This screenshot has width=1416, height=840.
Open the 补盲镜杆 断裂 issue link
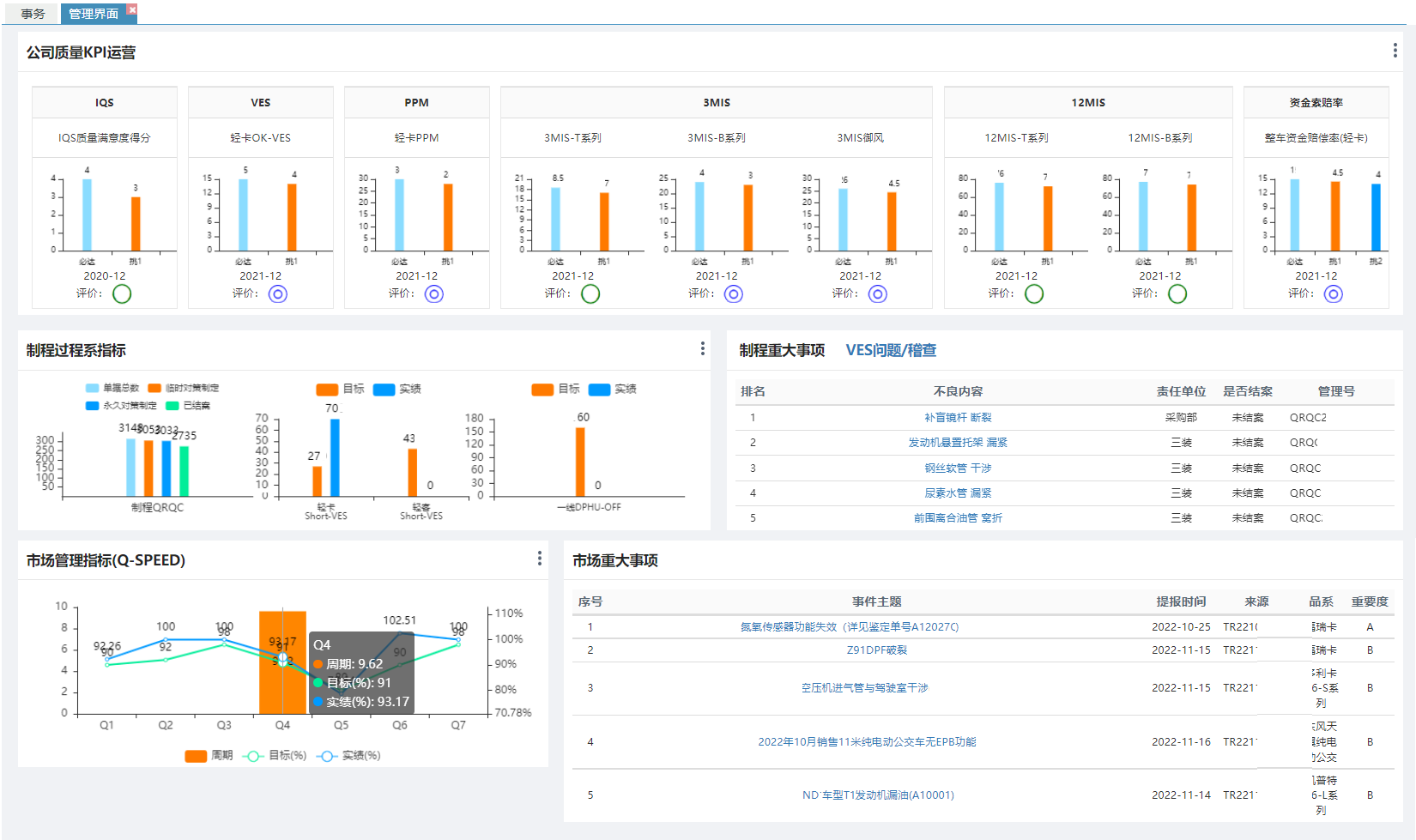pyautogui.click(x=958, y=418)
